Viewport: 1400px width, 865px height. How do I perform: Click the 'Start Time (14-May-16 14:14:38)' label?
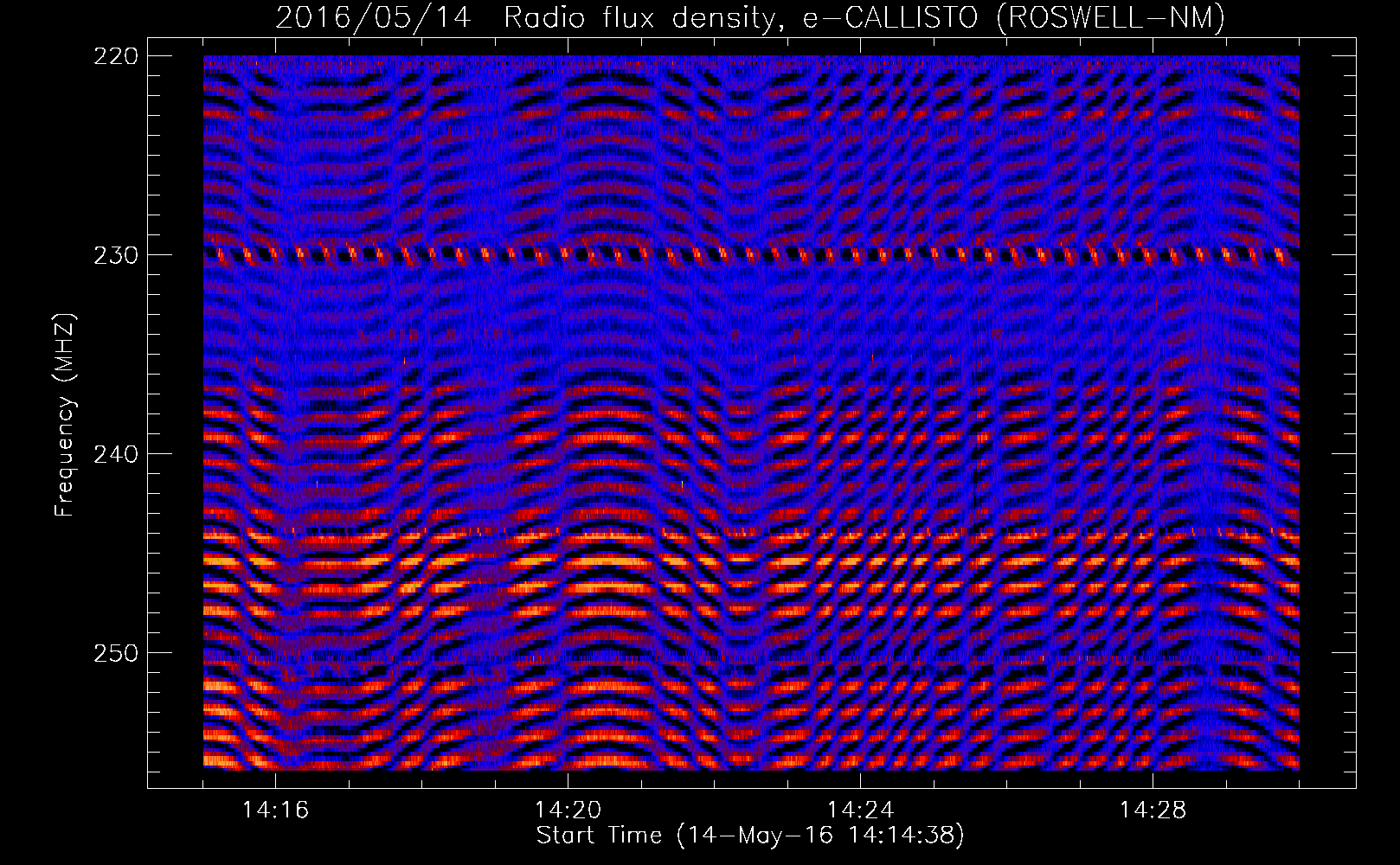tap(750, 835)
